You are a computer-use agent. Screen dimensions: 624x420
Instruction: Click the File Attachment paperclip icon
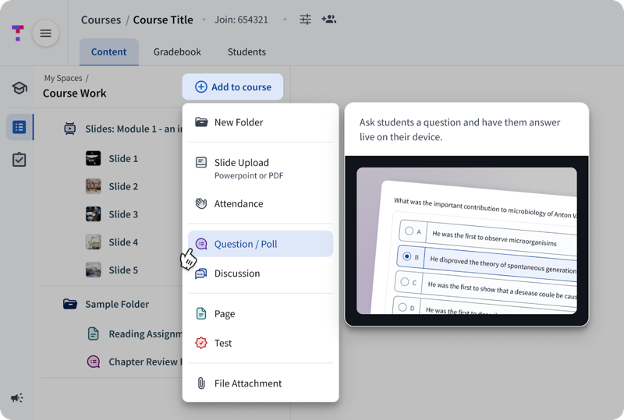tap(201, 383)
